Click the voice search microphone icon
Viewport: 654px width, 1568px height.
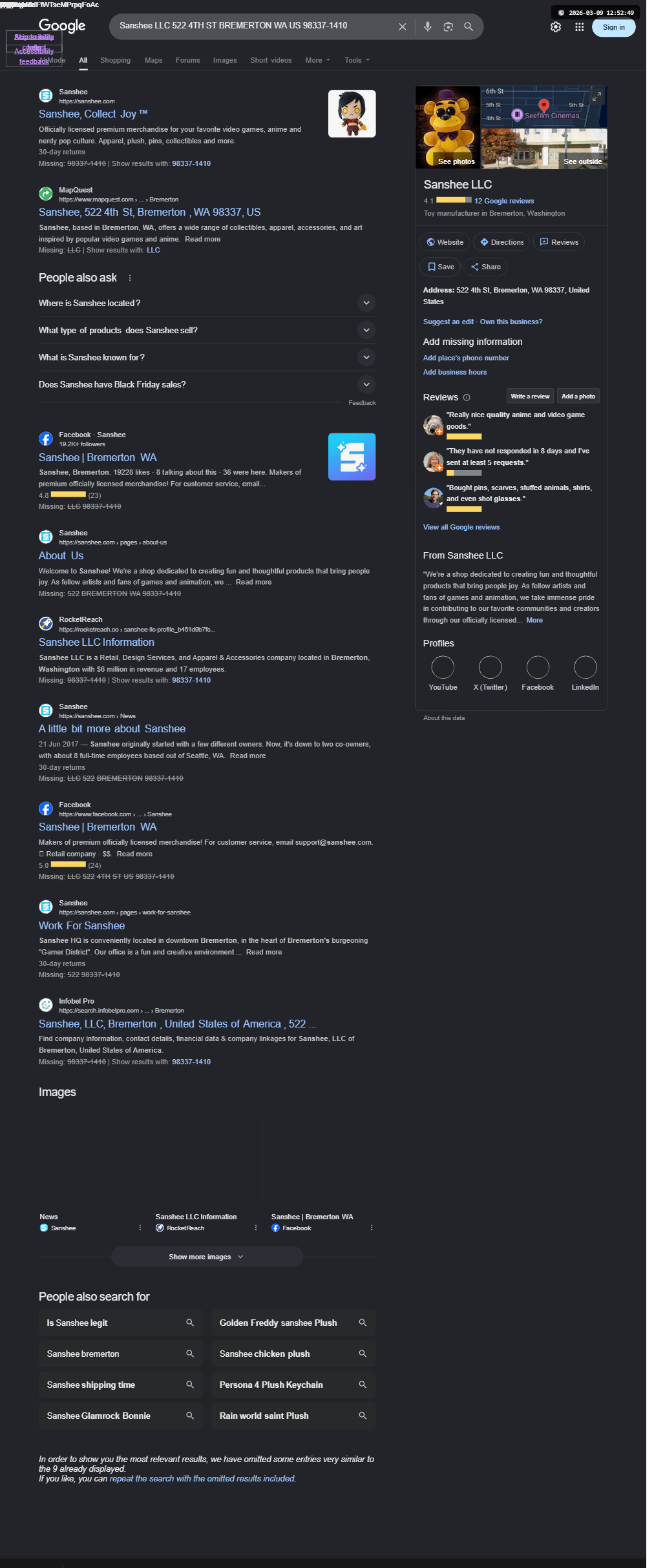tap(427, 26)
